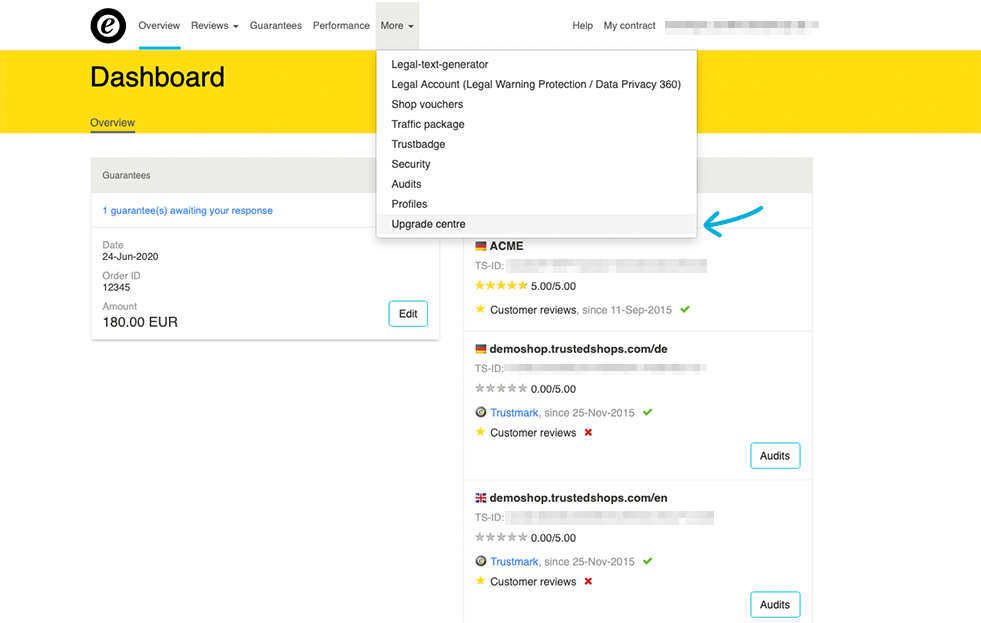Open the Upgrade centre menu entry
The height and width of the screenshot is (623, 981).
click(536, 224)
